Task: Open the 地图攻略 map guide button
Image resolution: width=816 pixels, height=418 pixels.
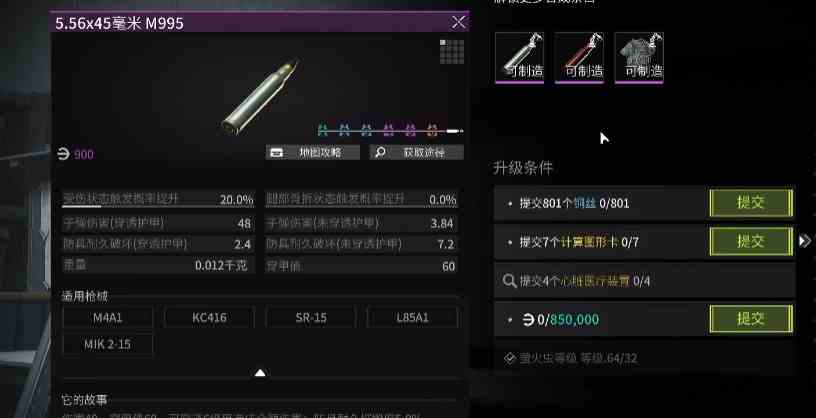Action: tap(313, 153)
